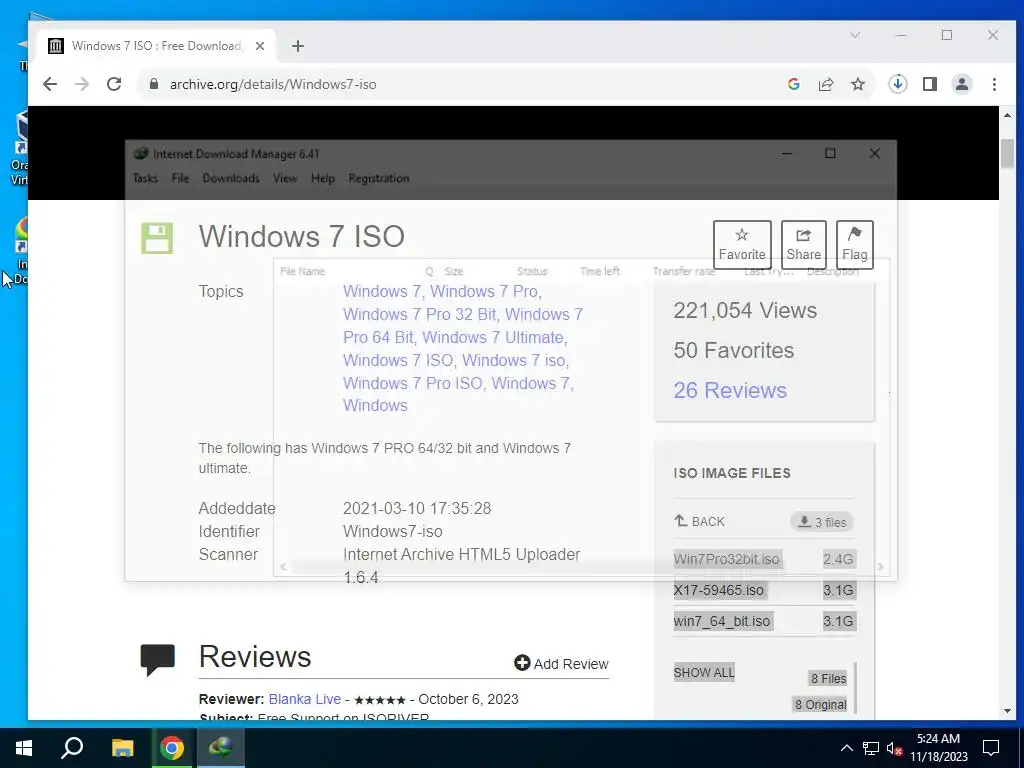The height and width of the screenshot is (768, 1024).
Task: Reload the archive.org page
Action: pyautogui.click(x=114, y=84)
